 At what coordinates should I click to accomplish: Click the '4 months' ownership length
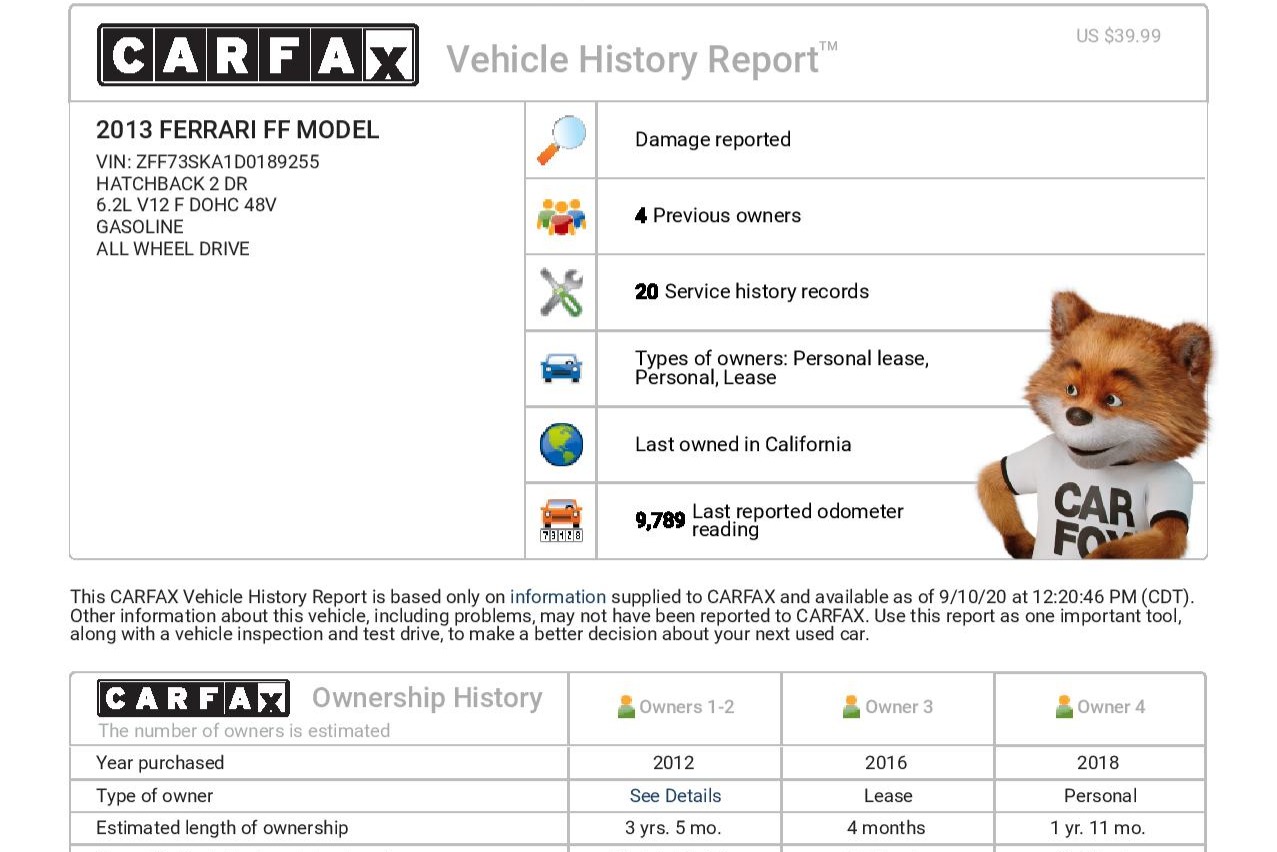click(x=886, y=828)
